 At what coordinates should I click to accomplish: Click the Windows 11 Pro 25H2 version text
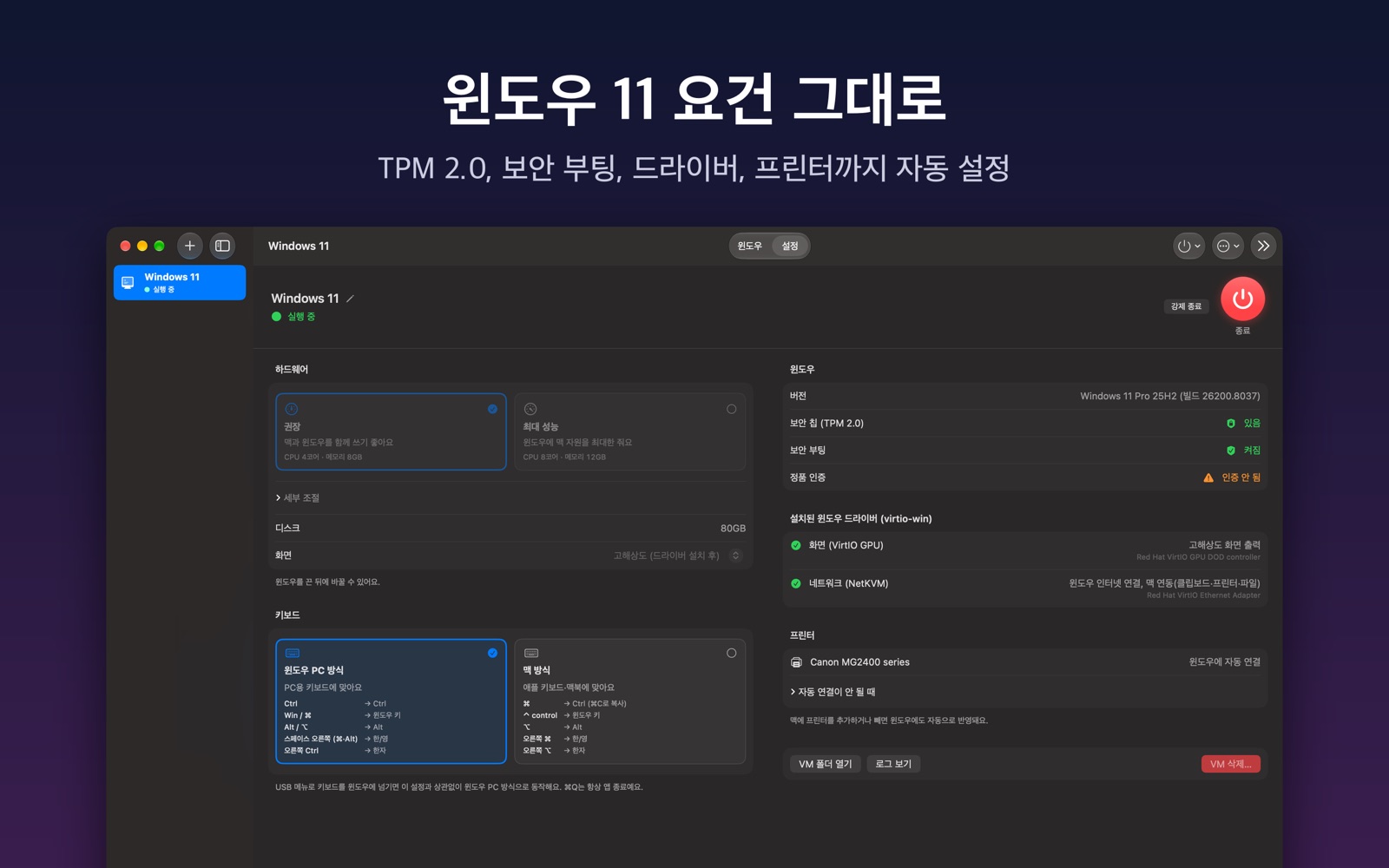pos(1169,396)
